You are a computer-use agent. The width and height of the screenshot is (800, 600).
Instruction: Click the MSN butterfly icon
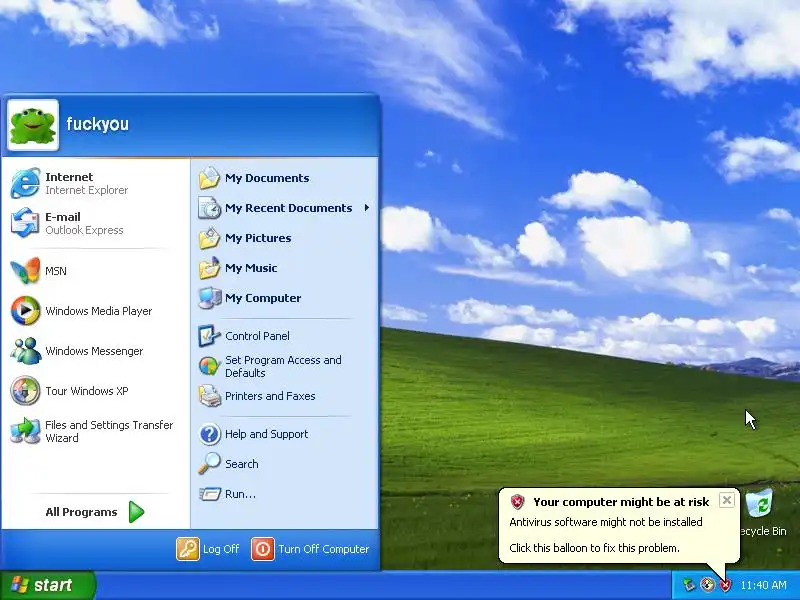click(x=25, y=270)
